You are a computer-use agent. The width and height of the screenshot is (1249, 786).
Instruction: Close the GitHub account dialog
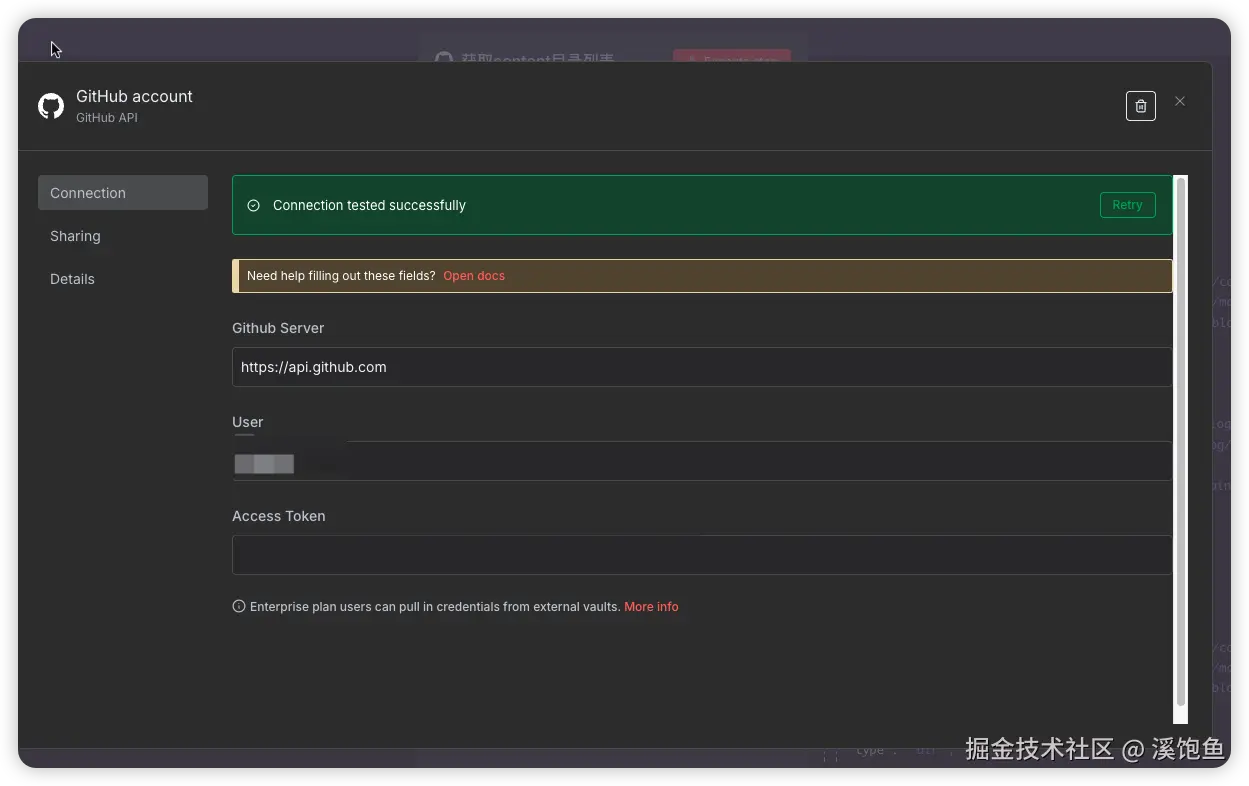(x=1180, y=101)
